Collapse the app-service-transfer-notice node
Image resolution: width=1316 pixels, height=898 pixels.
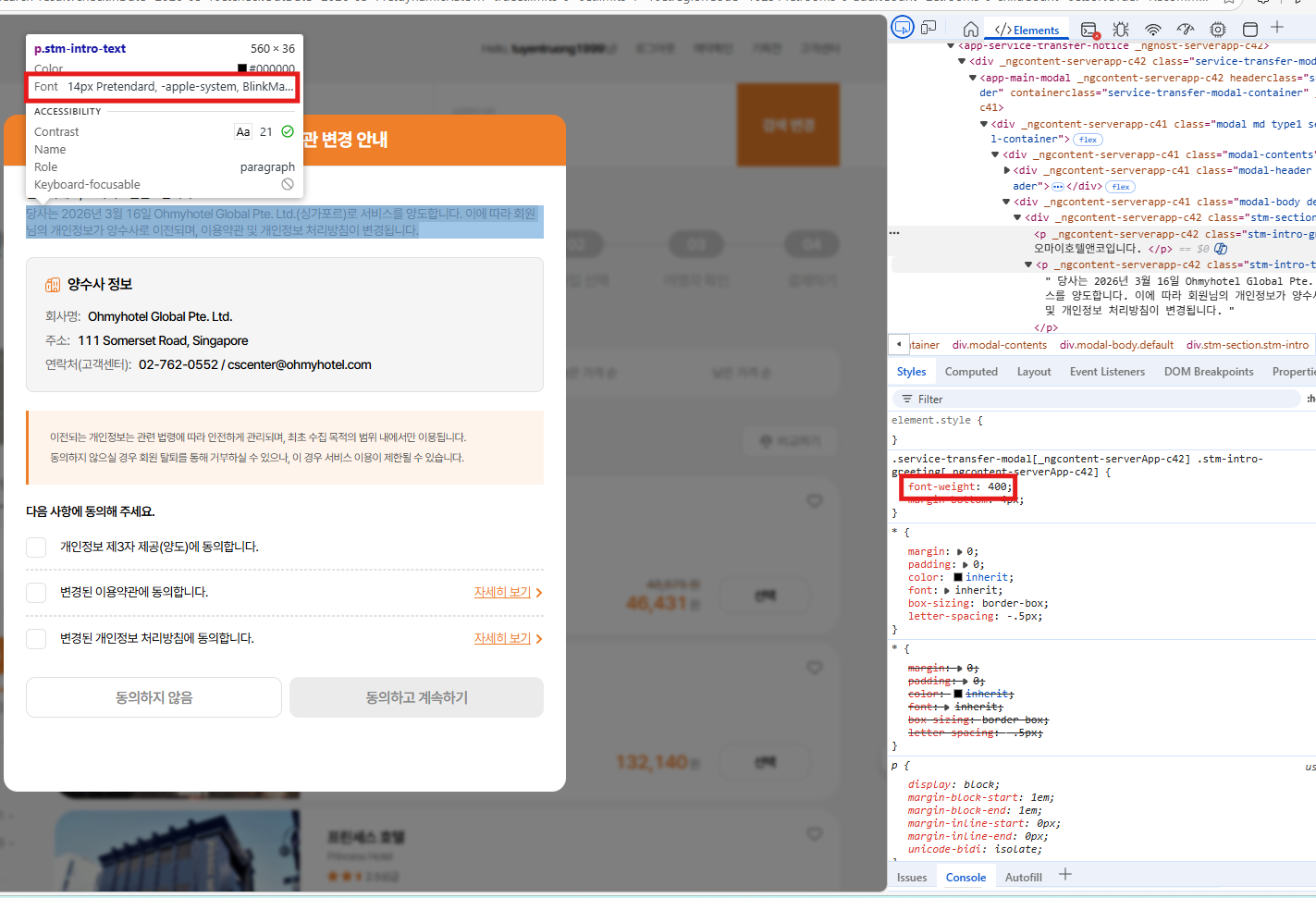point(951,45)
